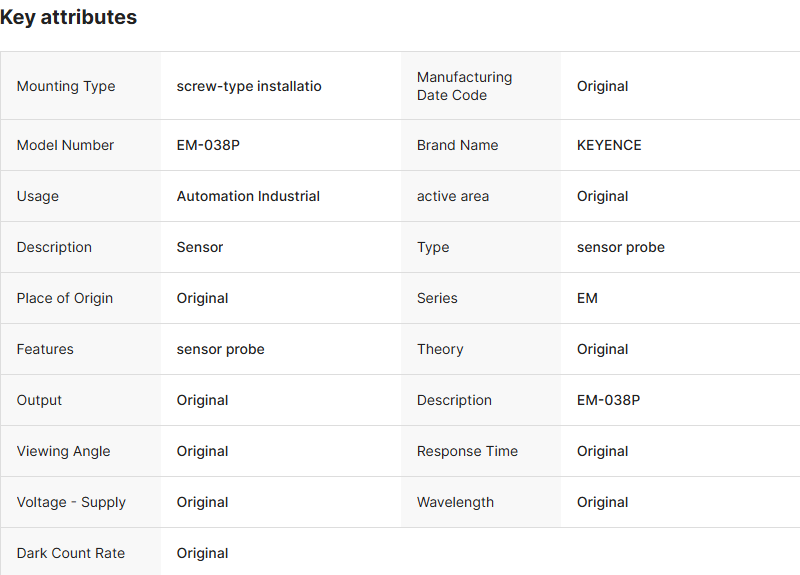This screenshot has width=800, height=575.
Task: Click the Place of Origin label
Action: click(x=65, y=298)
